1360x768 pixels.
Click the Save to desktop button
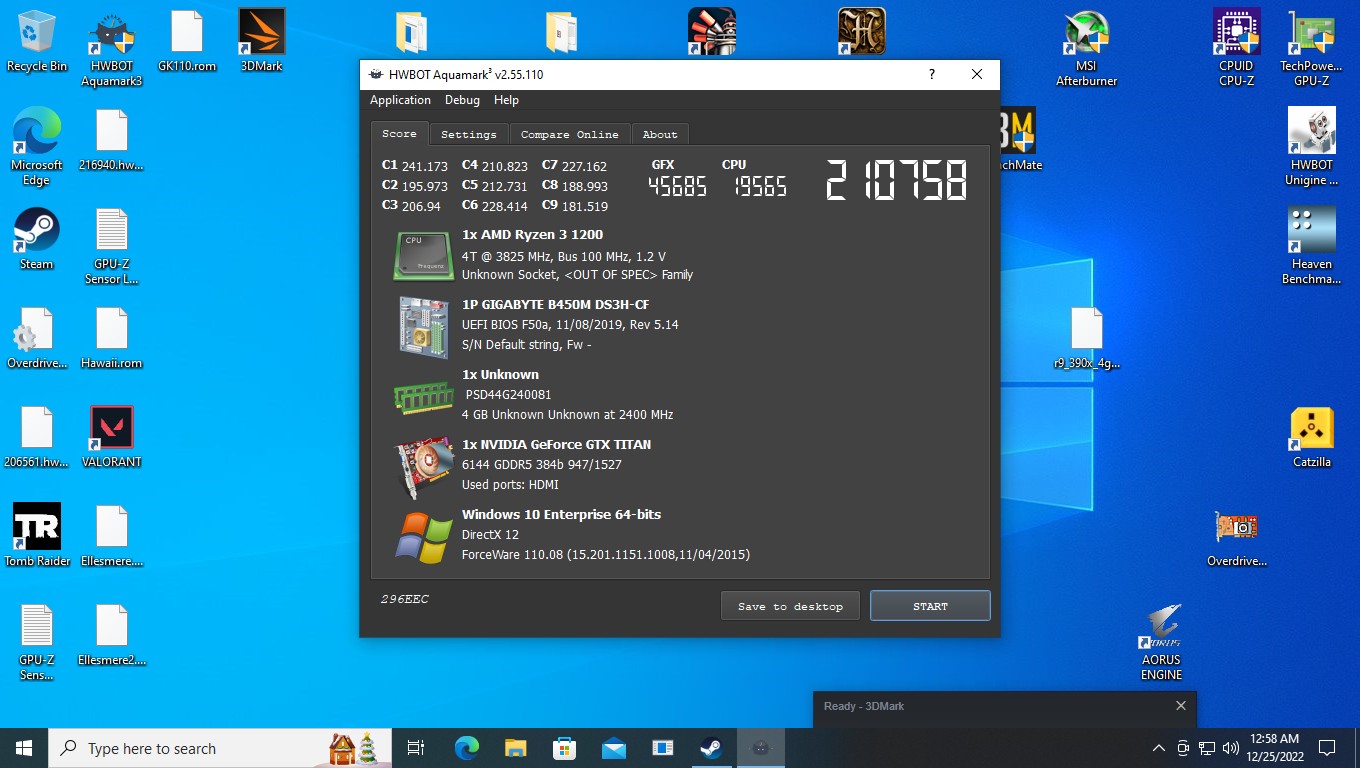coord(790,606)
